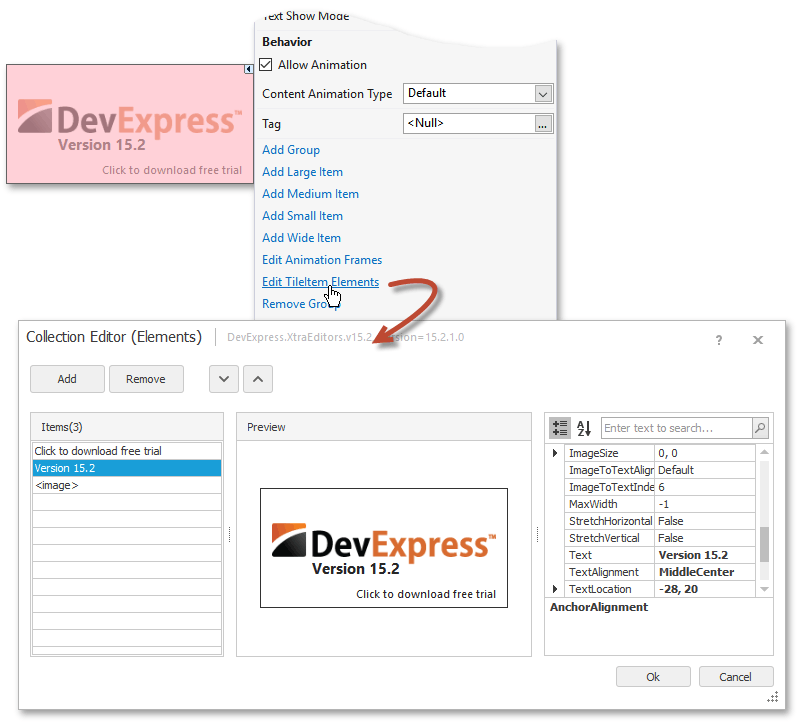The width and height of the screenshot is (807, 728).
Task: Click the property search magnifier icon
Action: [760, 428]
